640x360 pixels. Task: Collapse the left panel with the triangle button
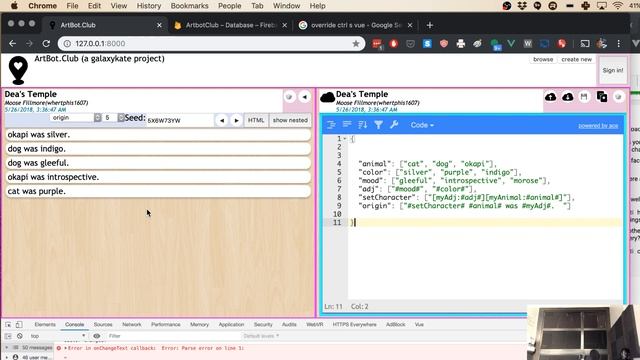coord(304,97)
